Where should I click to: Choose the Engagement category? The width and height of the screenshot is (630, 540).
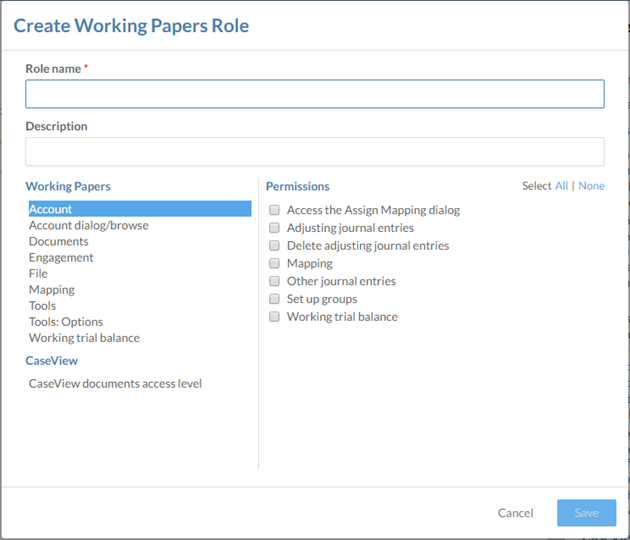(61, 257)
